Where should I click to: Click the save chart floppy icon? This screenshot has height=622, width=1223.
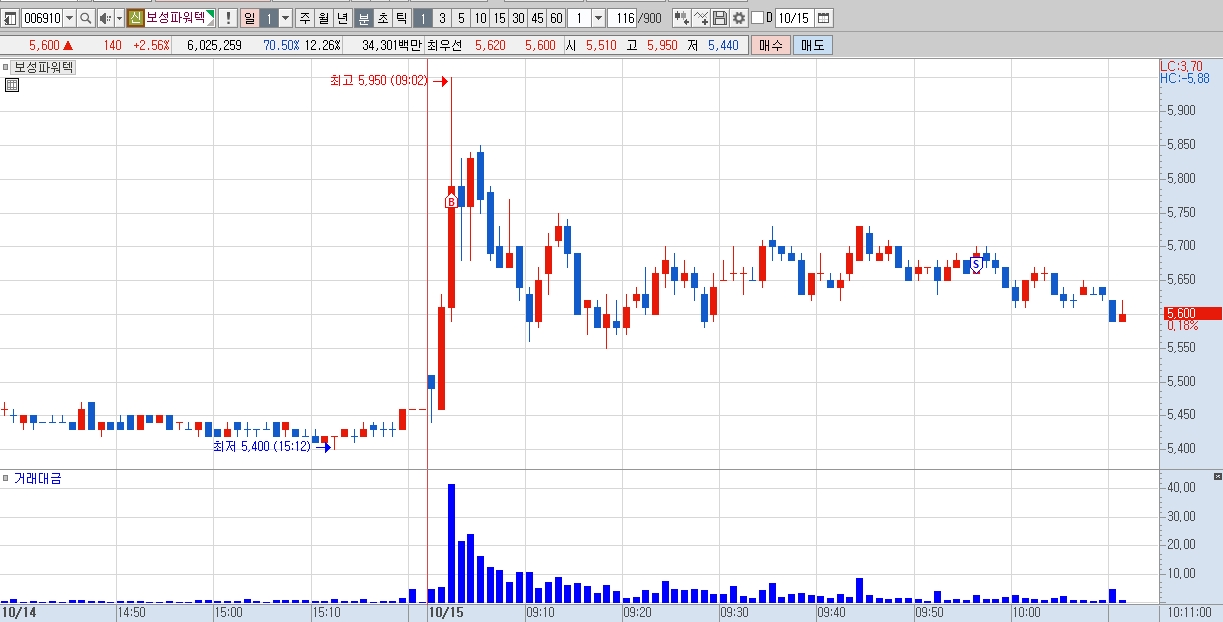pos(720,18)
